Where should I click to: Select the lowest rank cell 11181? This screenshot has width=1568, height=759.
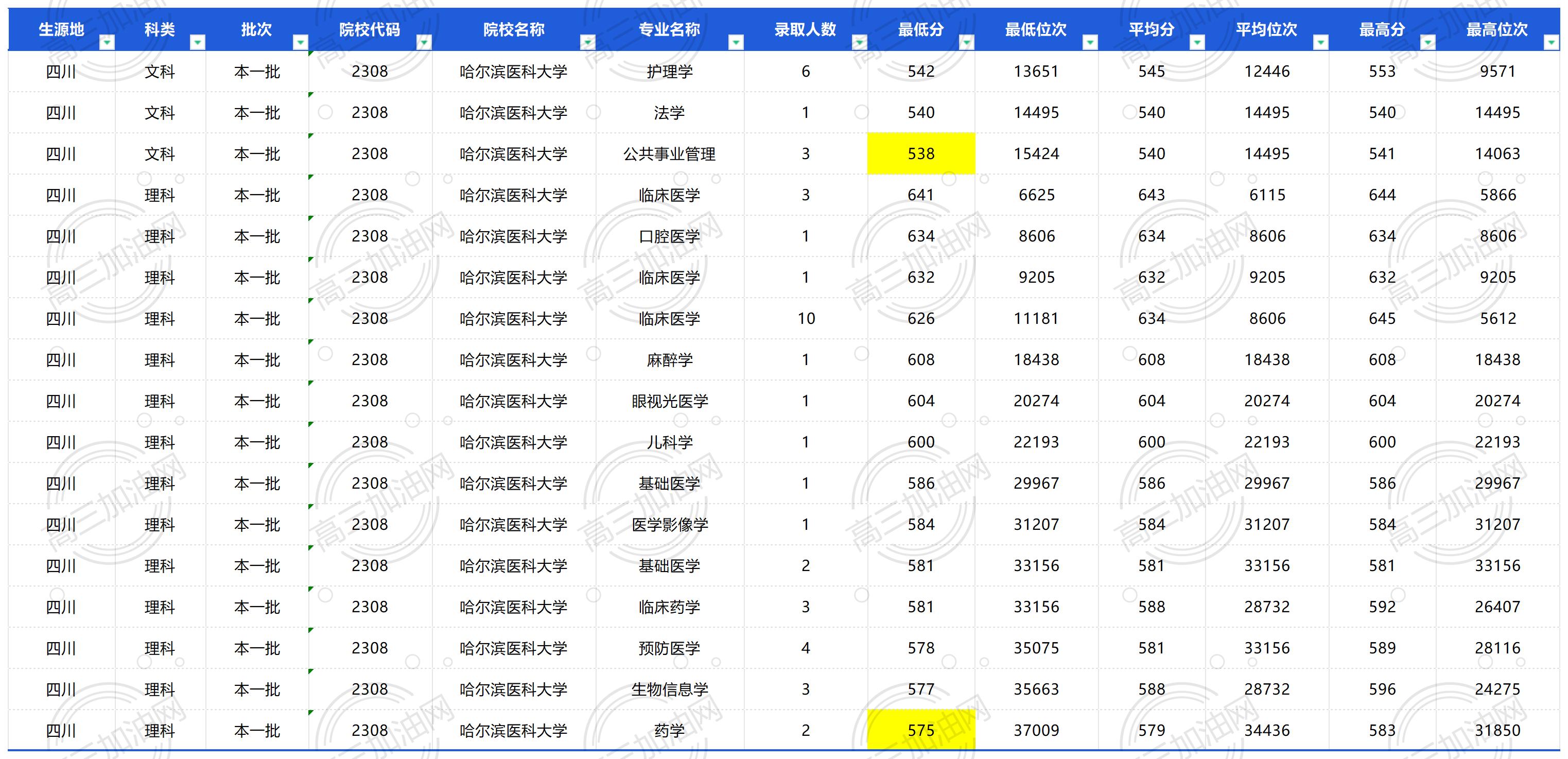[x=1037, y=319]
